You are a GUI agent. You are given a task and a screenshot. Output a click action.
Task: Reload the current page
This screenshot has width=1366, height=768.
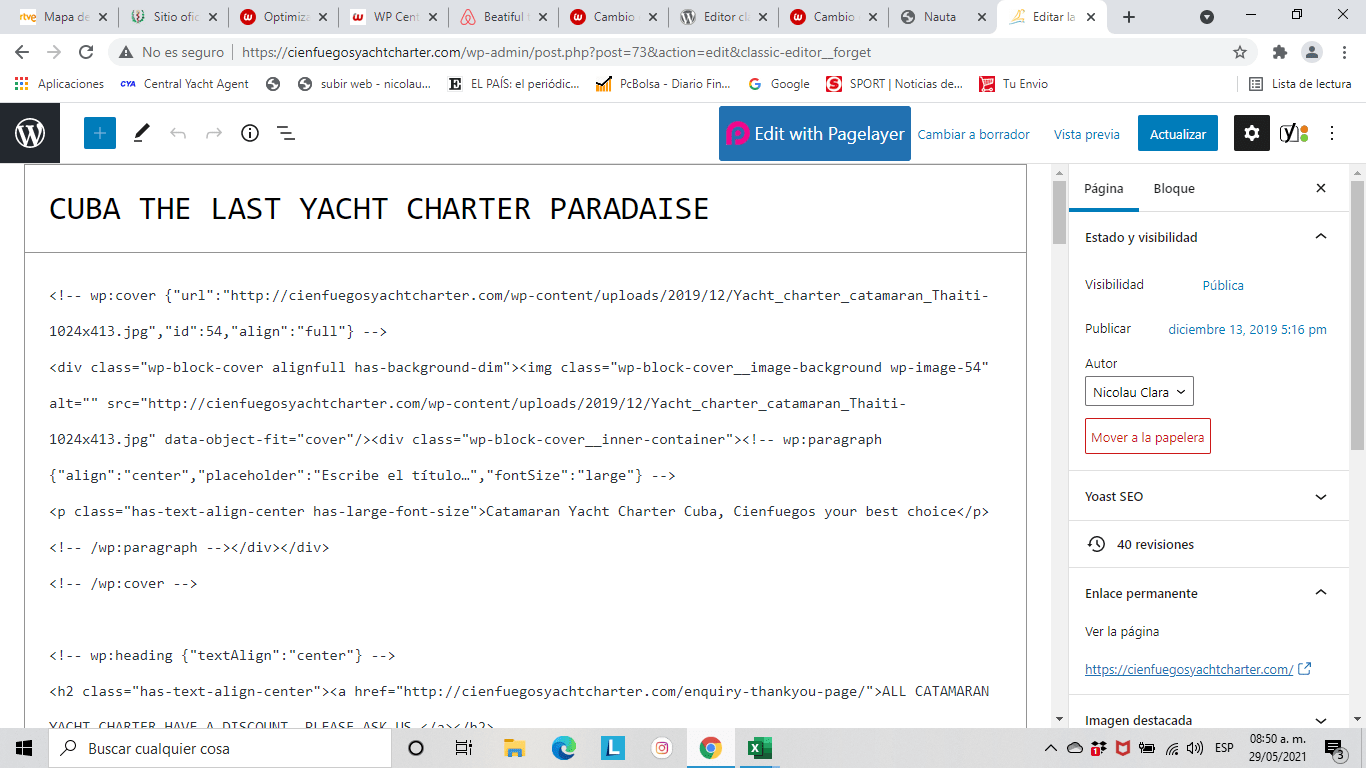pyautogui.click(x=86, y=52)
